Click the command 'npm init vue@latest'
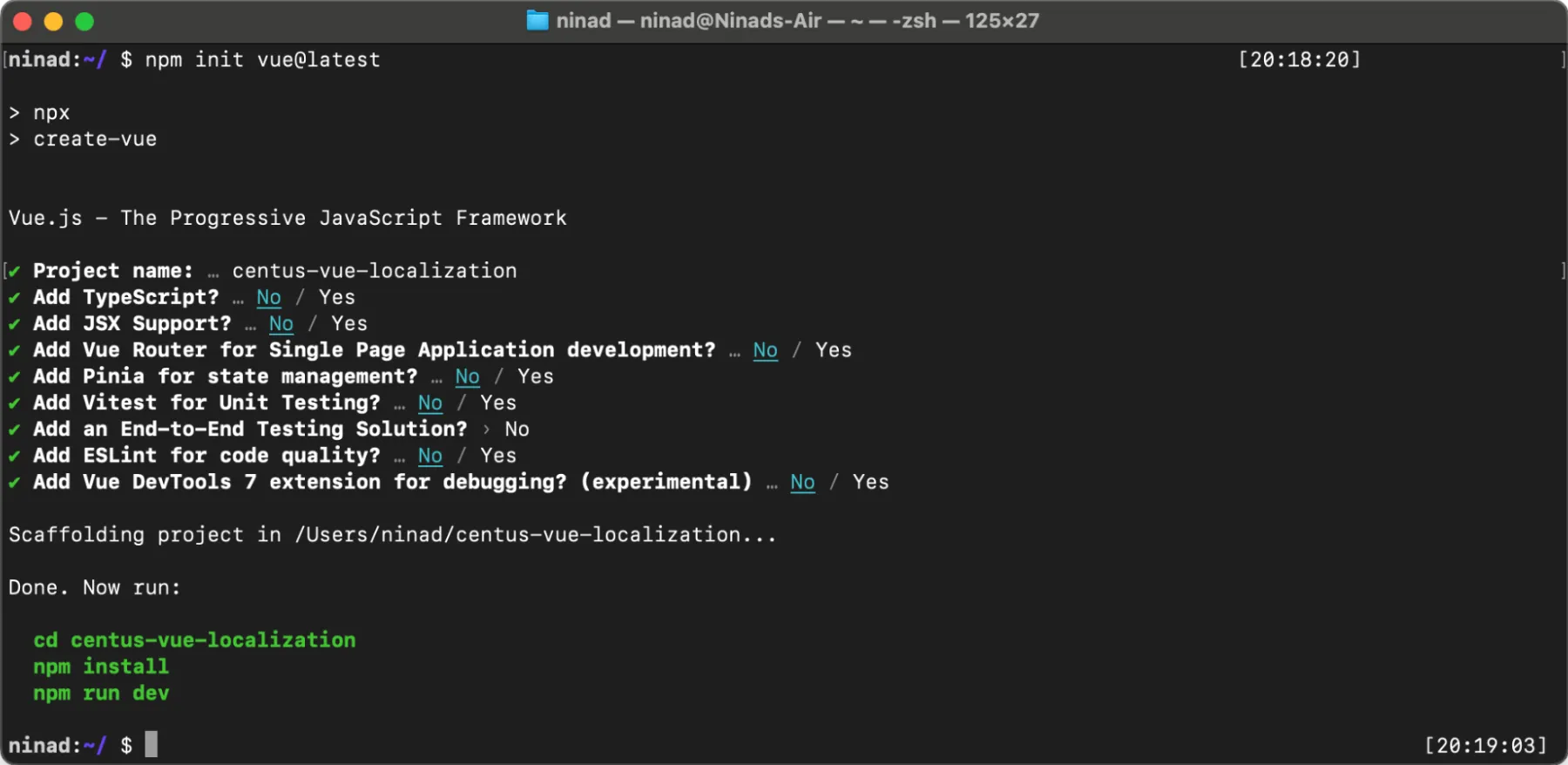Image resolution: width=1568 pixels, height=765 pixels. [262, 60]
